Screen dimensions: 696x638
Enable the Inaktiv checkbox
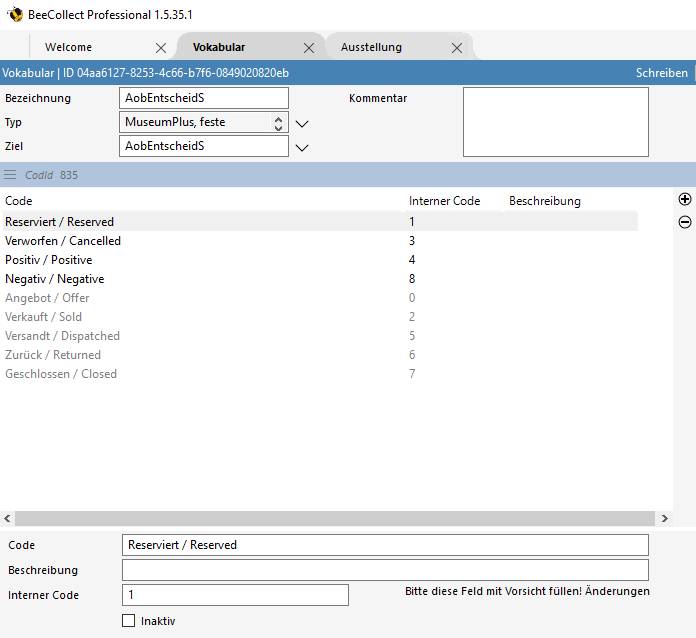tap(128, 621)
